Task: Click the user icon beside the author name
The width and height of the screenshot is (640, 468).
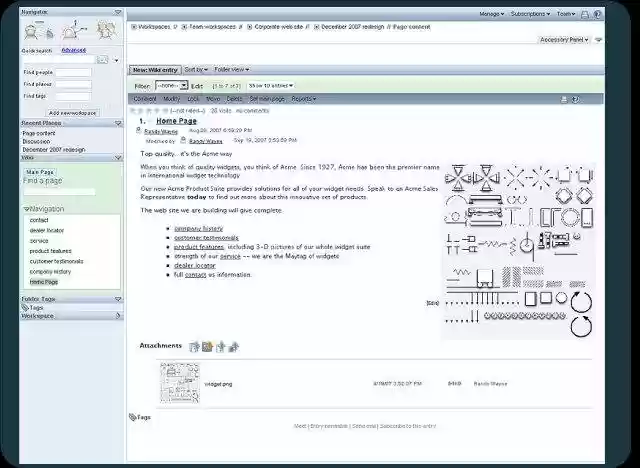Action: point(139,131)
